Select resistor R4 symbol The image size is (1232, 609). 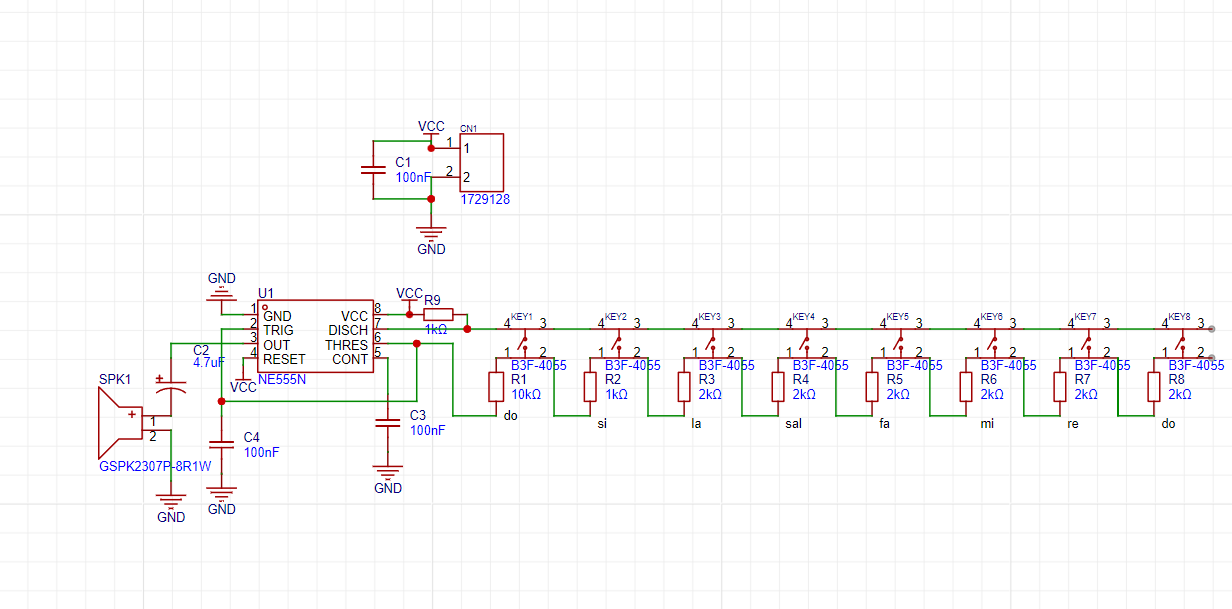click(777, 386)
